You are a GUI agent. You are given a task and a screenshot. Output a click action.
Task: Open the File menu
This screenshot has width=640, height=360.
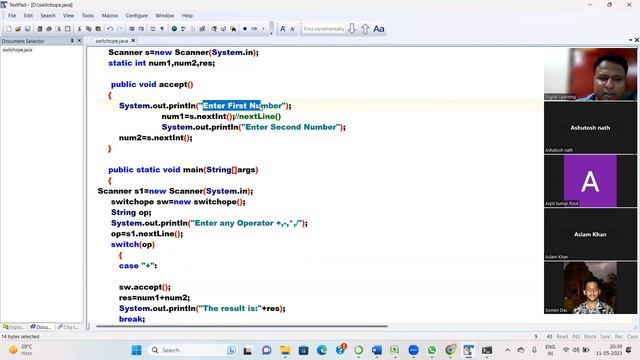[12, 16]
